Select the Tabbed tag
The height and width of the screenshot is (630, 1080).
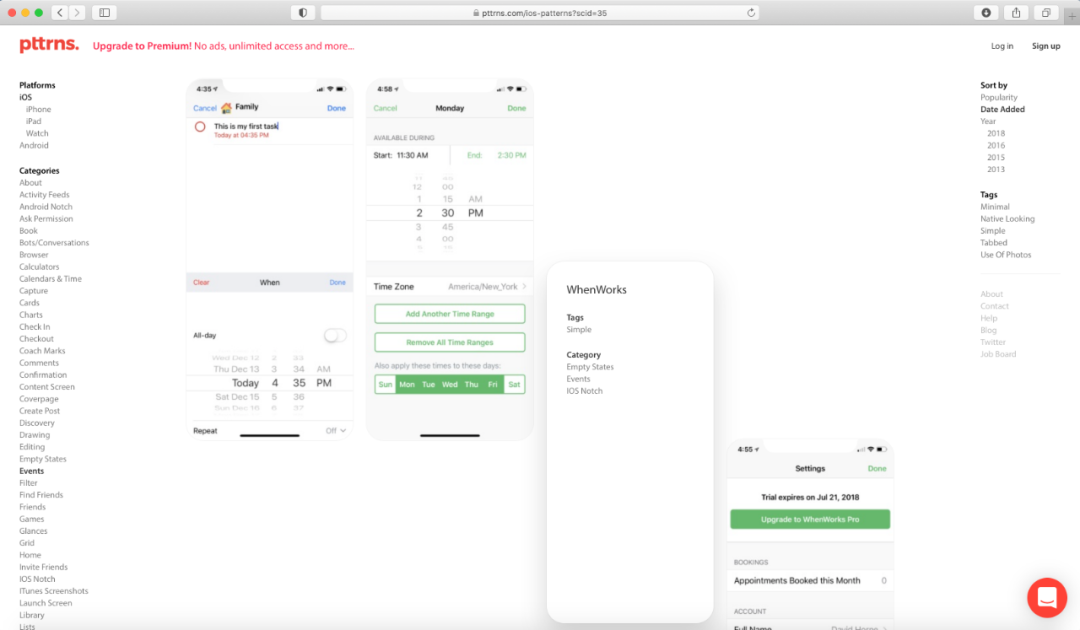993,243
